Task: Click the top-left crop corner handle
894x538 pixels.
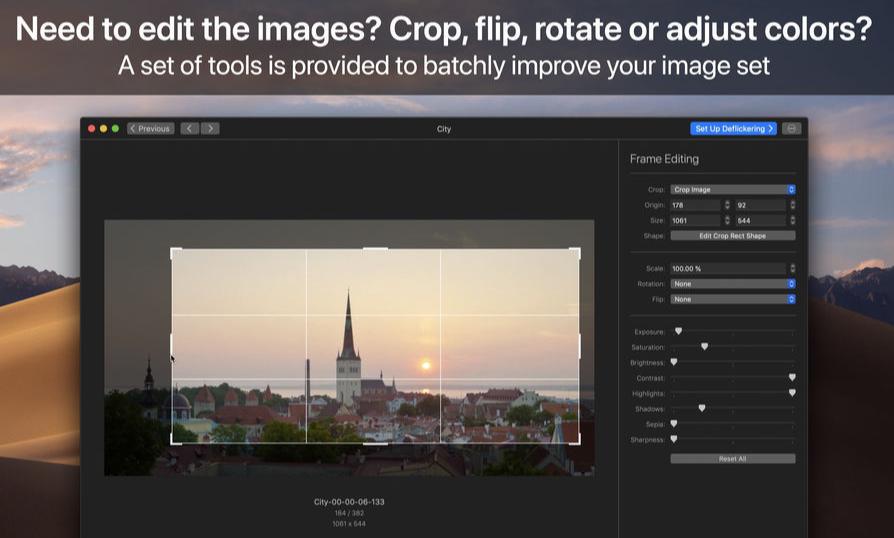Action: coord(174,250)
